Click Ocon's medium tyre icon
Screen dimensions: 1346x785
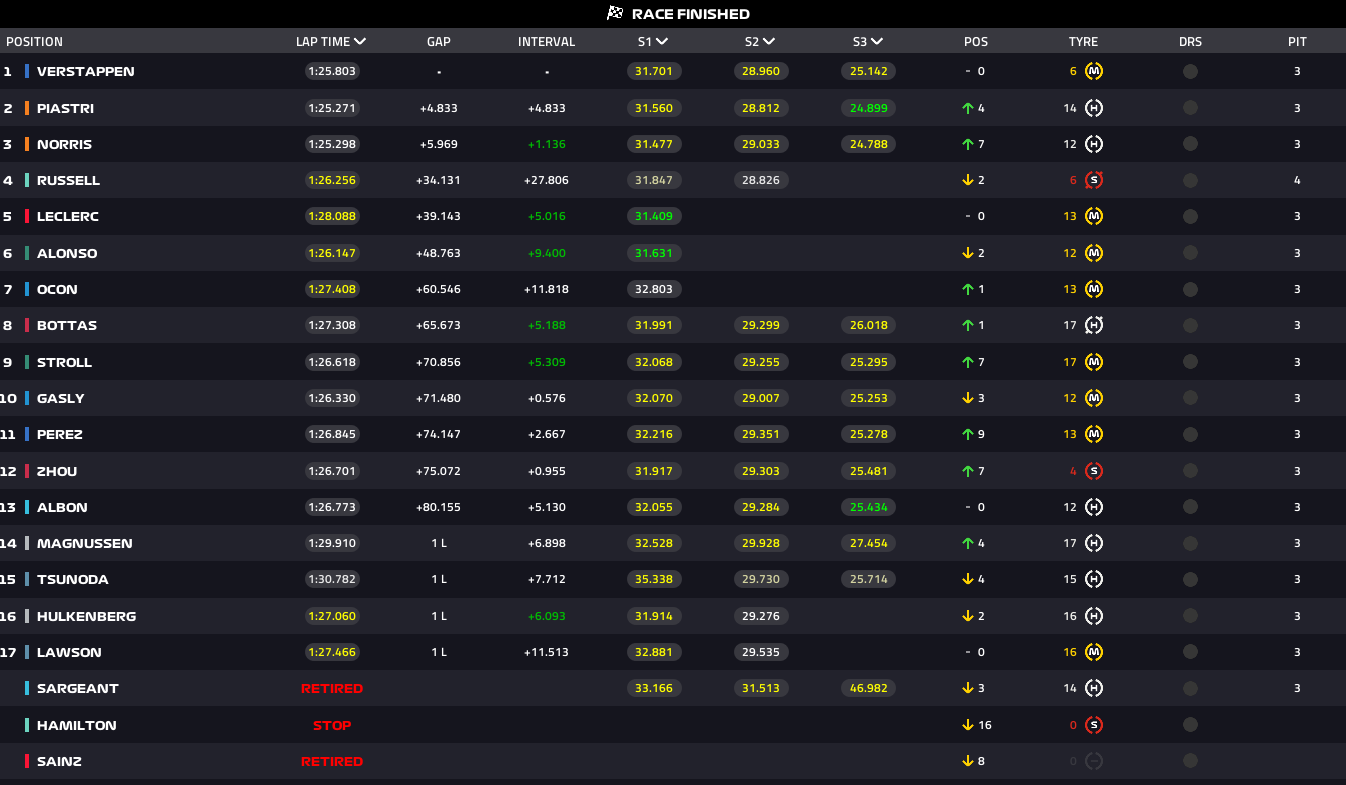tap(1094, 289)
